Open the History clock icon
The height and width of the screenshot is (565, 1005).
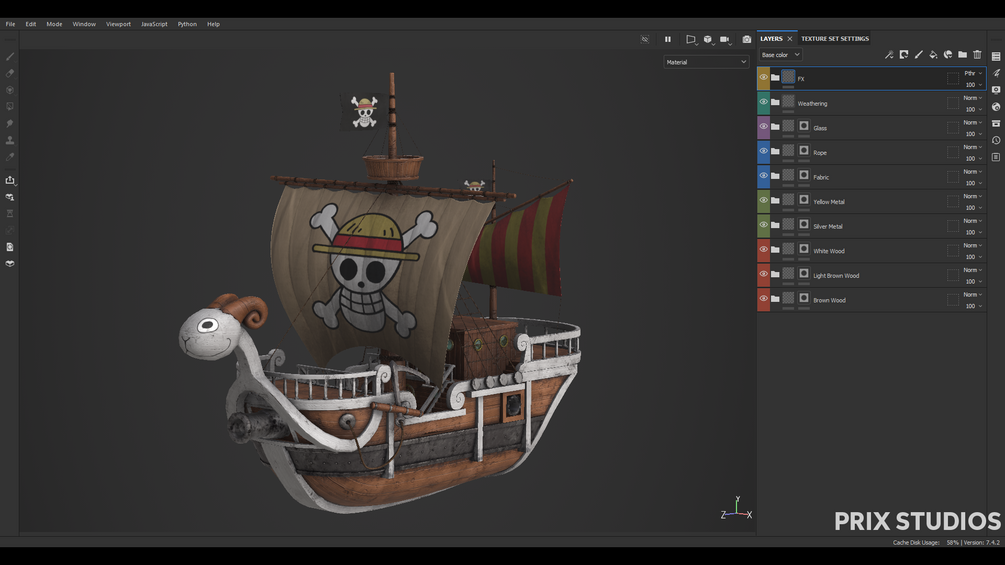point(996,140)
